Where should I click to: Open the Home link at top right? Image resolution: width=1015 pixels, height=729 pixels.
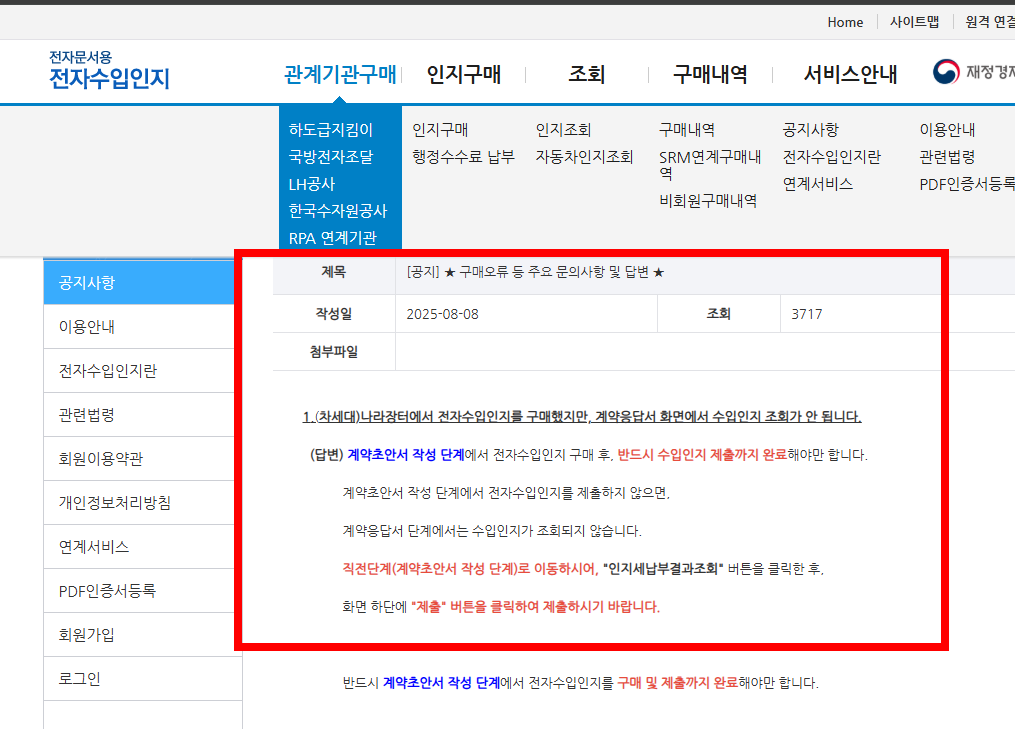pos(845,21)
